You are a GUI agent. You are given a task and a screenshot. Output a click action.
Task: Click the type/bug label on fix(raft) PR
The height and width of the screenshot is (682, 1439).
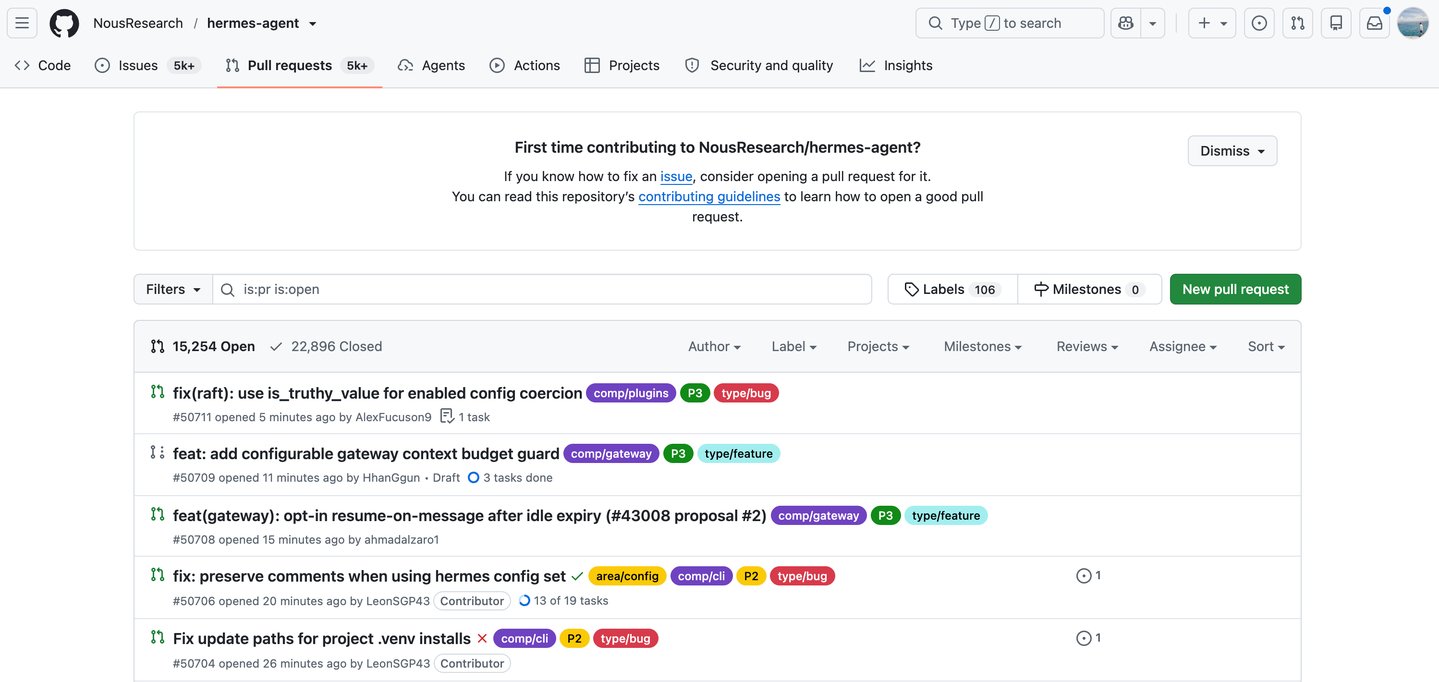point(746,393)
